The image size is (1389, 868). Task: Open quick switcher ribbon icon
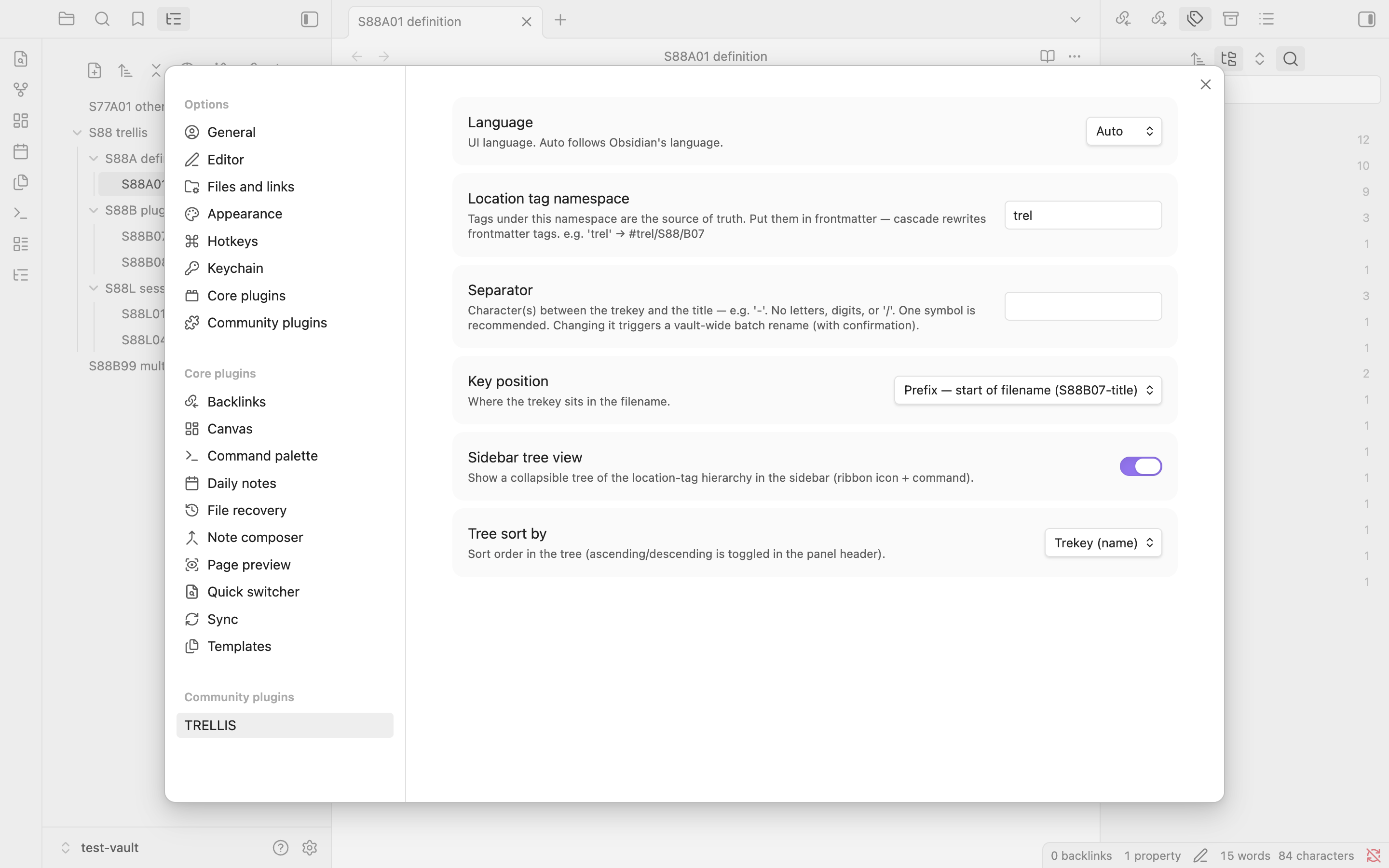[21, 59]
